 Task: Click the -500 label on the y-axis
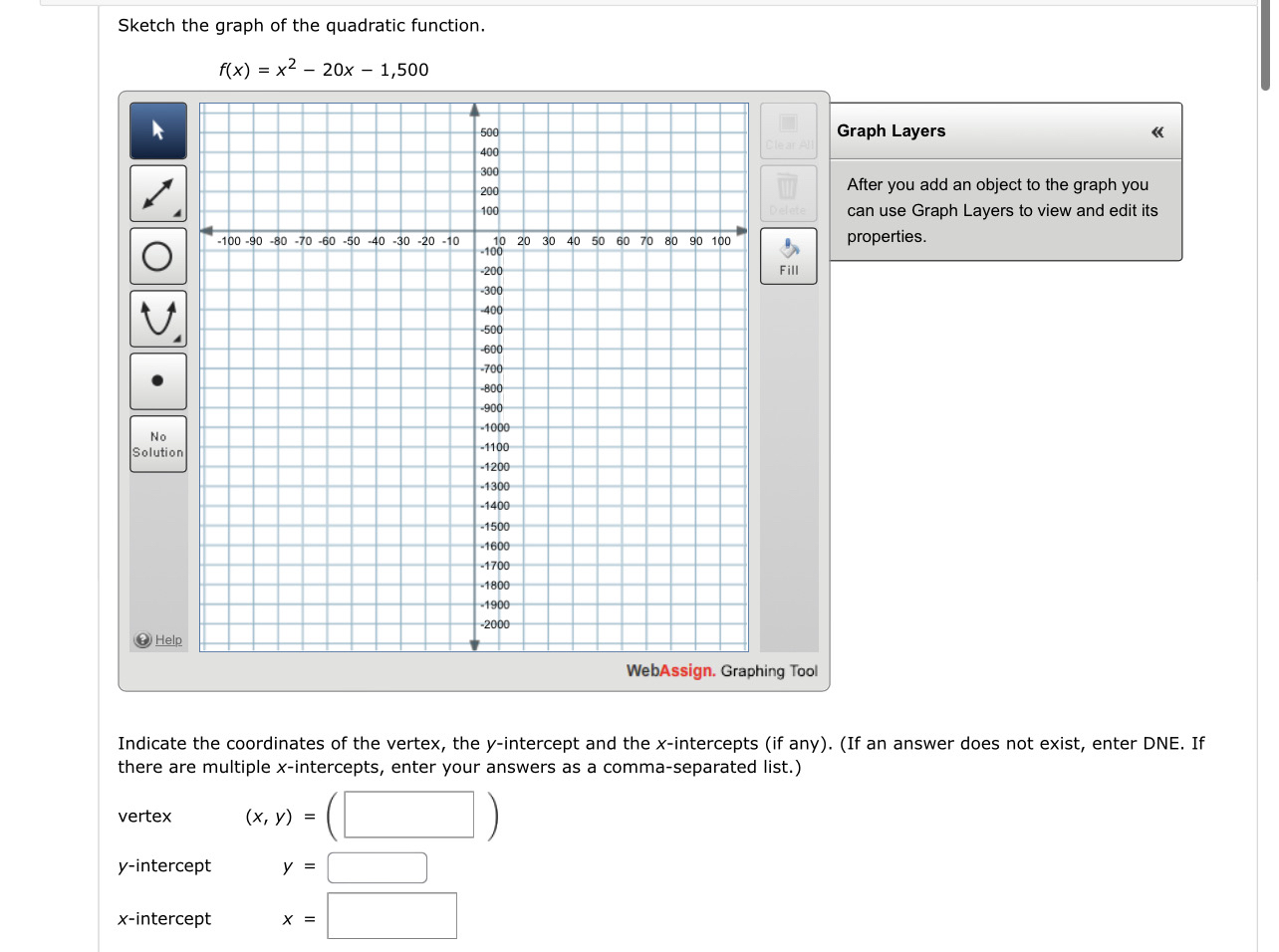click(x=492, y=330)
